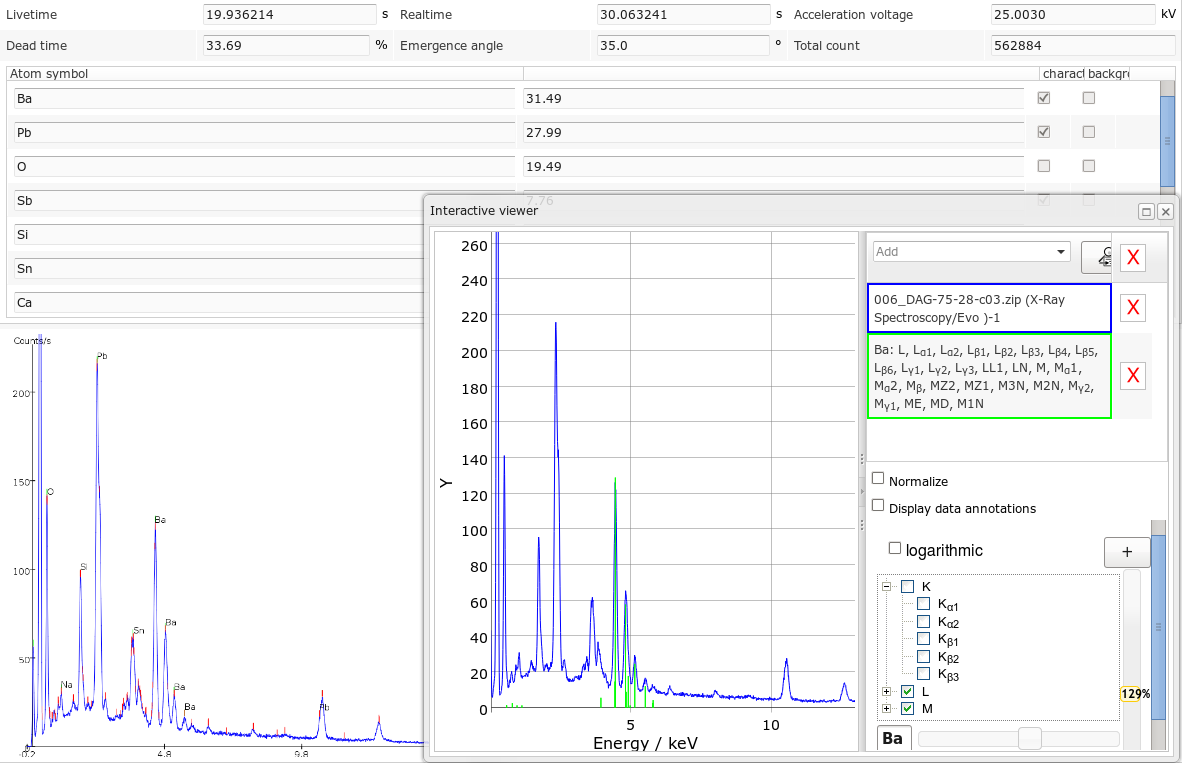Click the plus button beside logarithmic
The height and width of the screenshot is (763, 1182).
(x=1126, y=551)
